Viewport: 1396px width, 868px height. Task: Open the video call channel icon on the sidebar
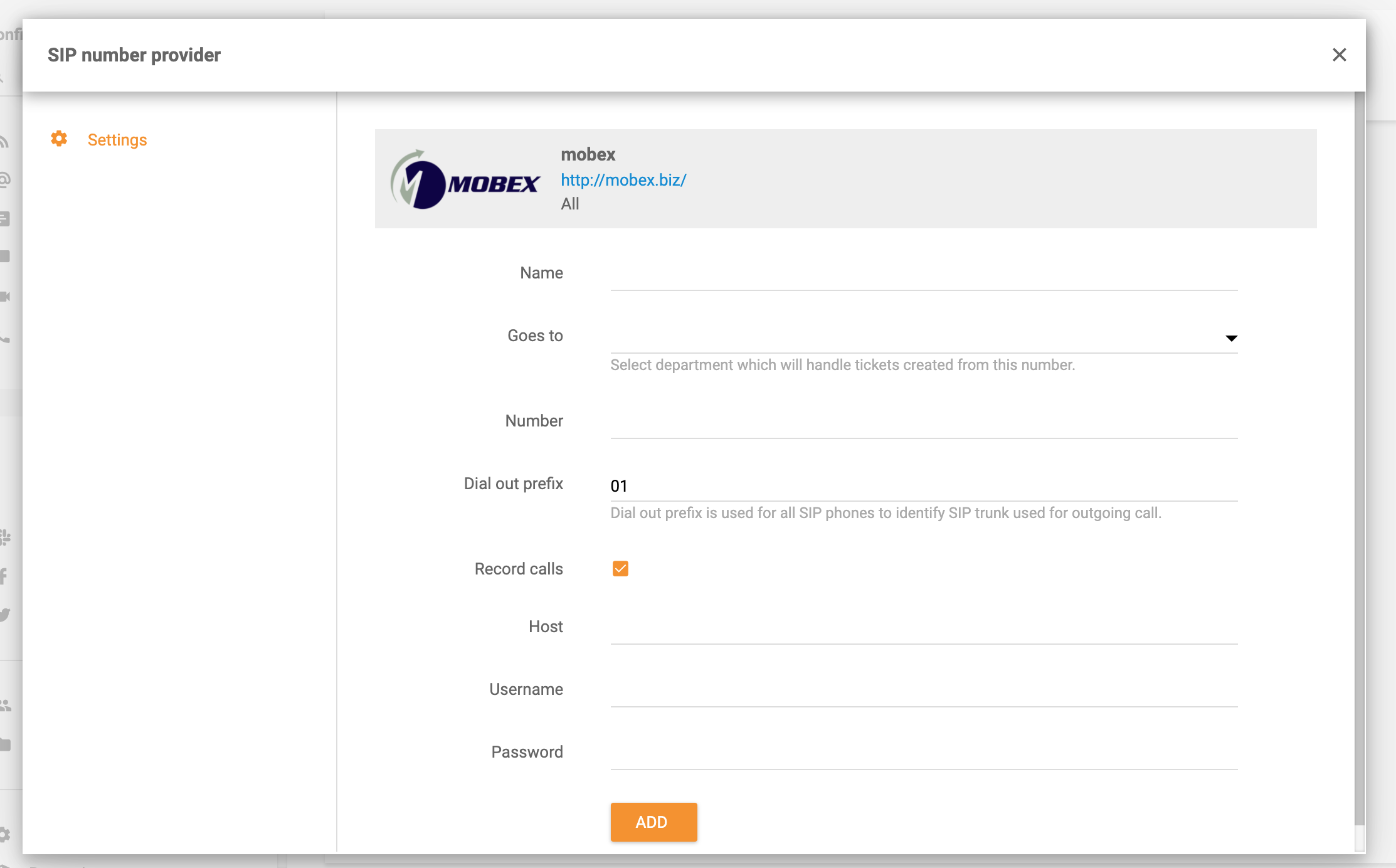click(x=5, y=297)
